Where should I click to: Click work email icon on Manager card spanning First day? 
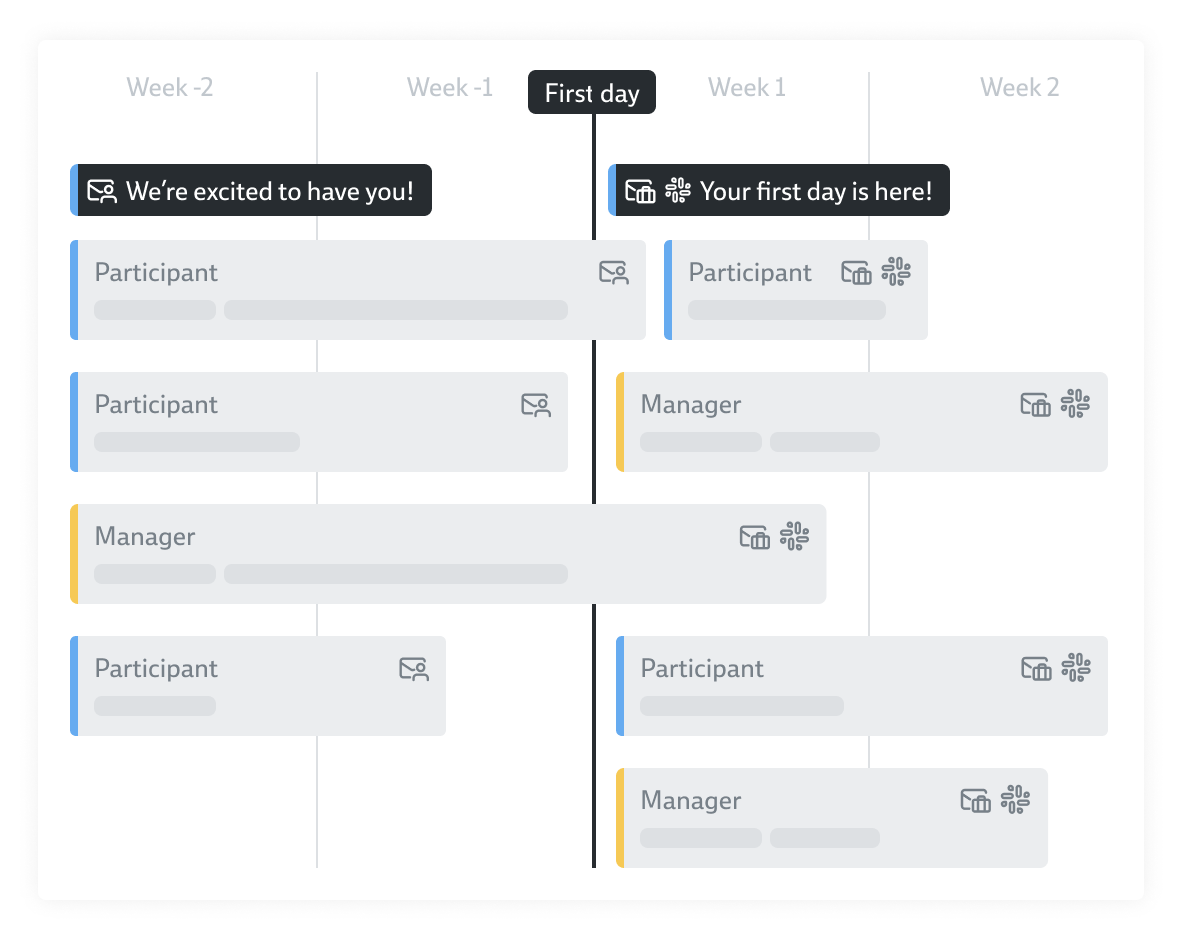[755, 537]
